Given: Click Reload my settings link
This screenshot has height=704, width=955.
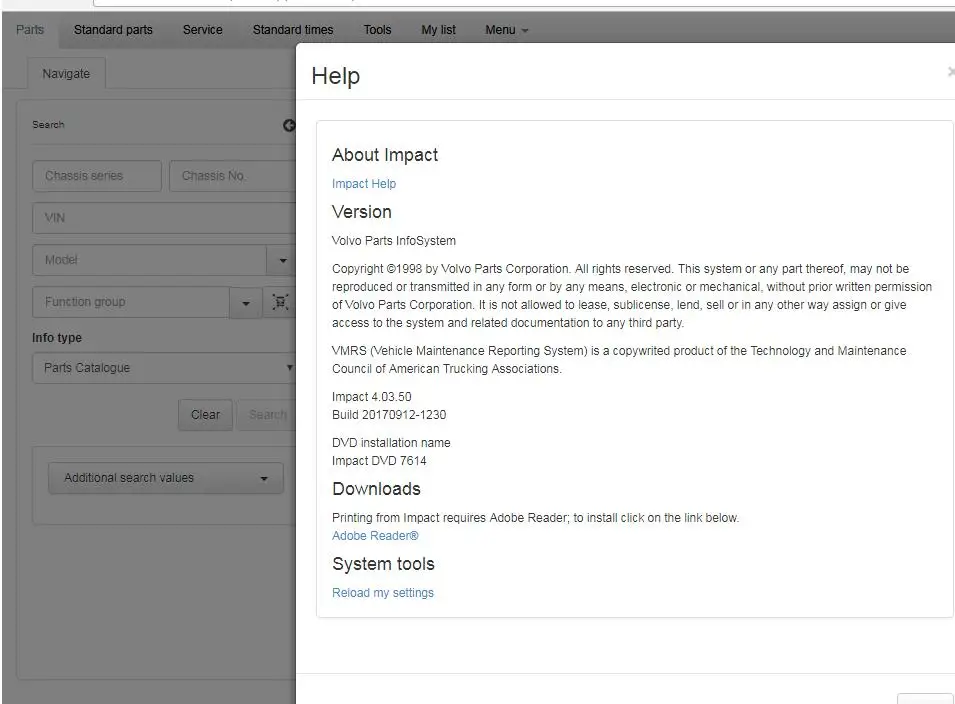Looking at the screenshot, I should (x=382, y=593).
